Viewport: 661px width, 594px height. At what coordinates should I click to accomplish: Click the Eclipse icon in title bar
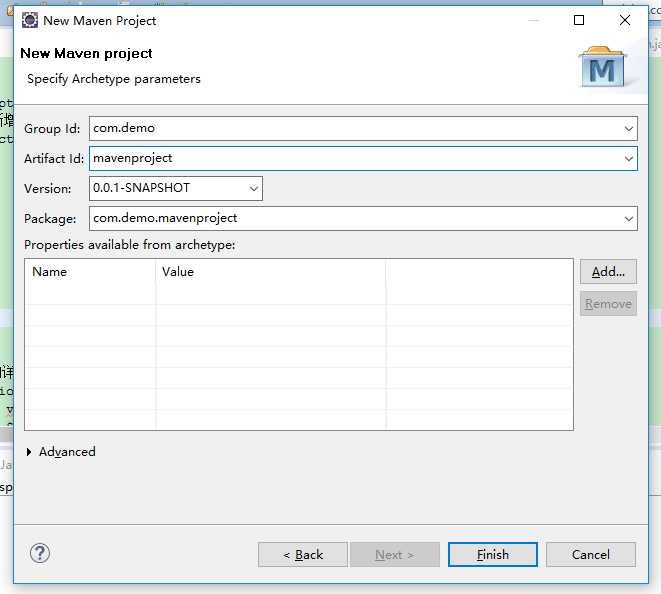click(x=30, y=20)
